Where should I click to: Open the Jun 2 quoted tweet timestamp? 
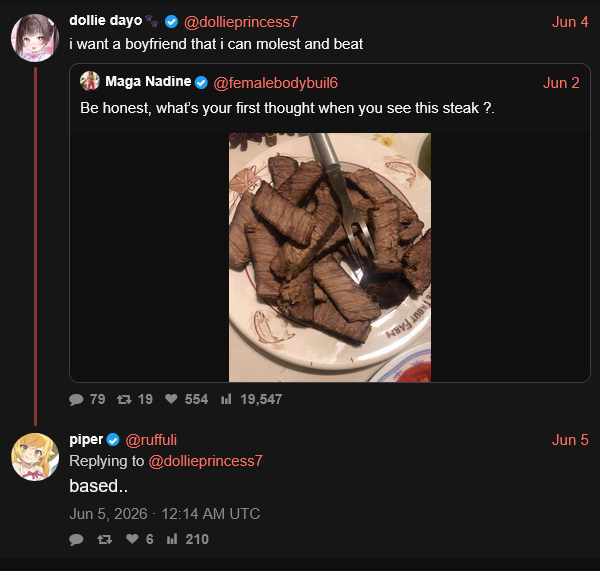[561, 83]
